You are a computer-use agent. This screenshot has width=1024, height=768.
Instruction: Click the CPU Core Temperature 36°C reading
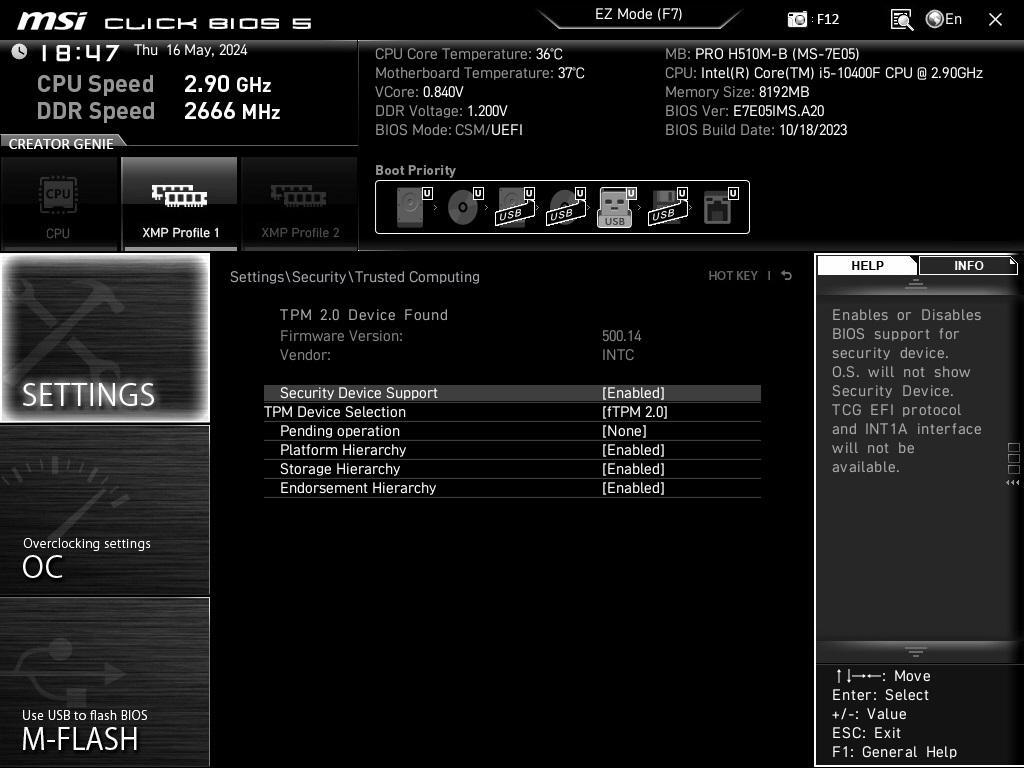pyautogui.click(x=469, y=54)
